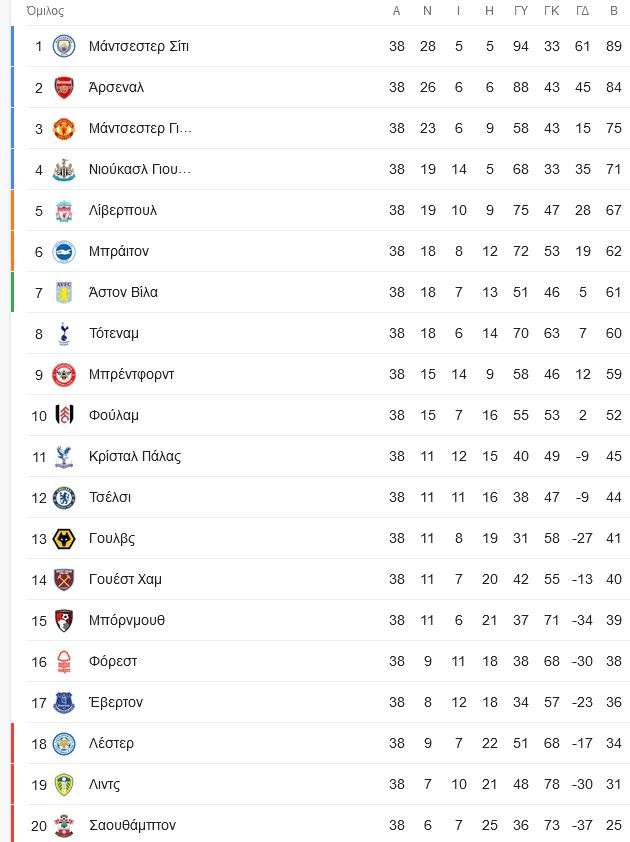Click the Γουέστ Χαμ team name
This screenshot has height=842, width=630.
125,579
